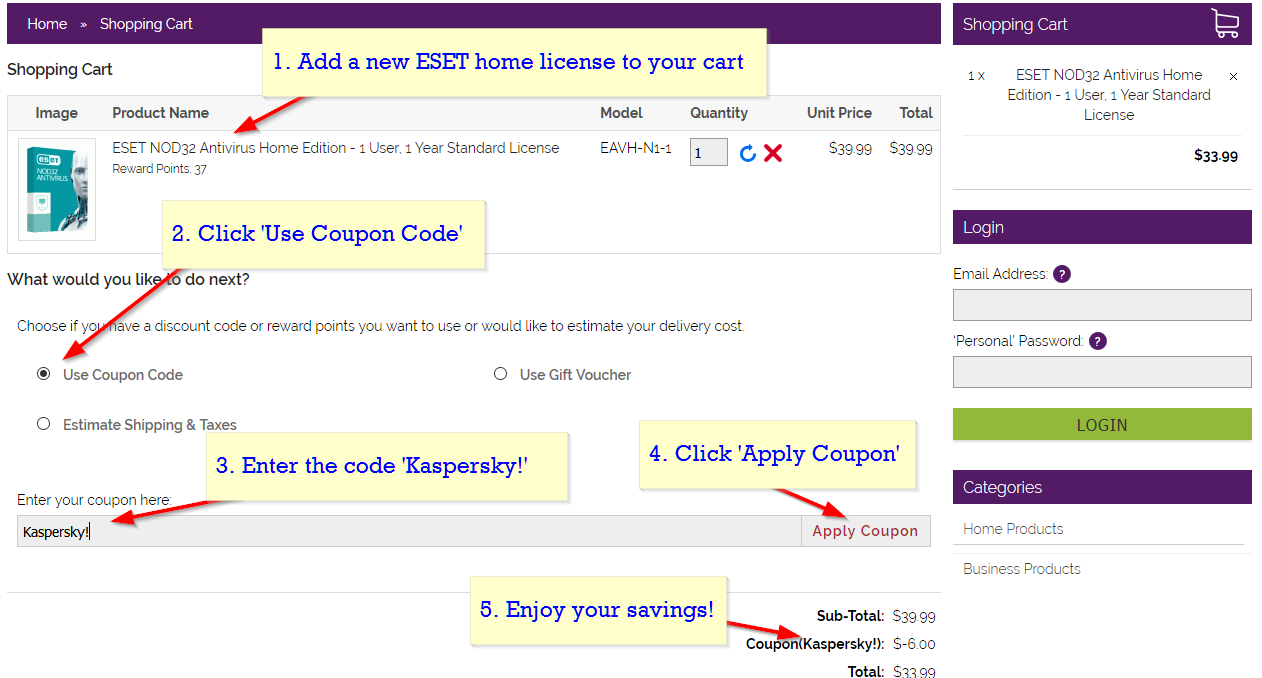Remove ESET item from sidebar mini cart
Viewport: 1262px width, 678px height.
point(1233,76)
